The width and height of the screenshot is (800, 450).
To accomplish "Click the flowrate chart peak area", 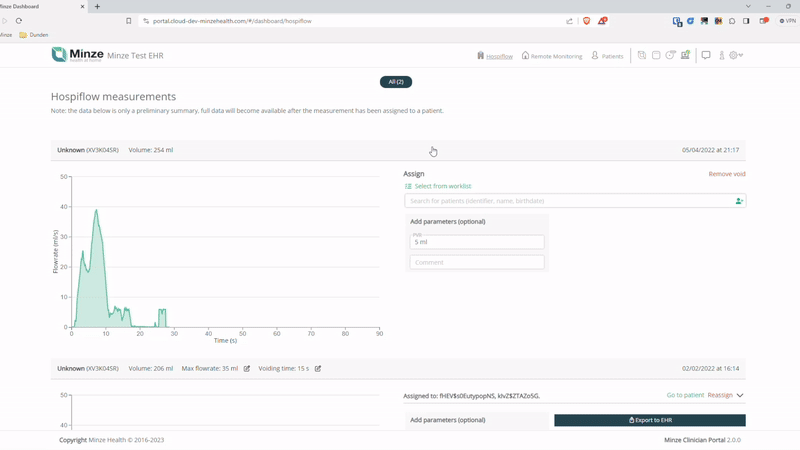I will pyautogui.click(x=96, y=212).
